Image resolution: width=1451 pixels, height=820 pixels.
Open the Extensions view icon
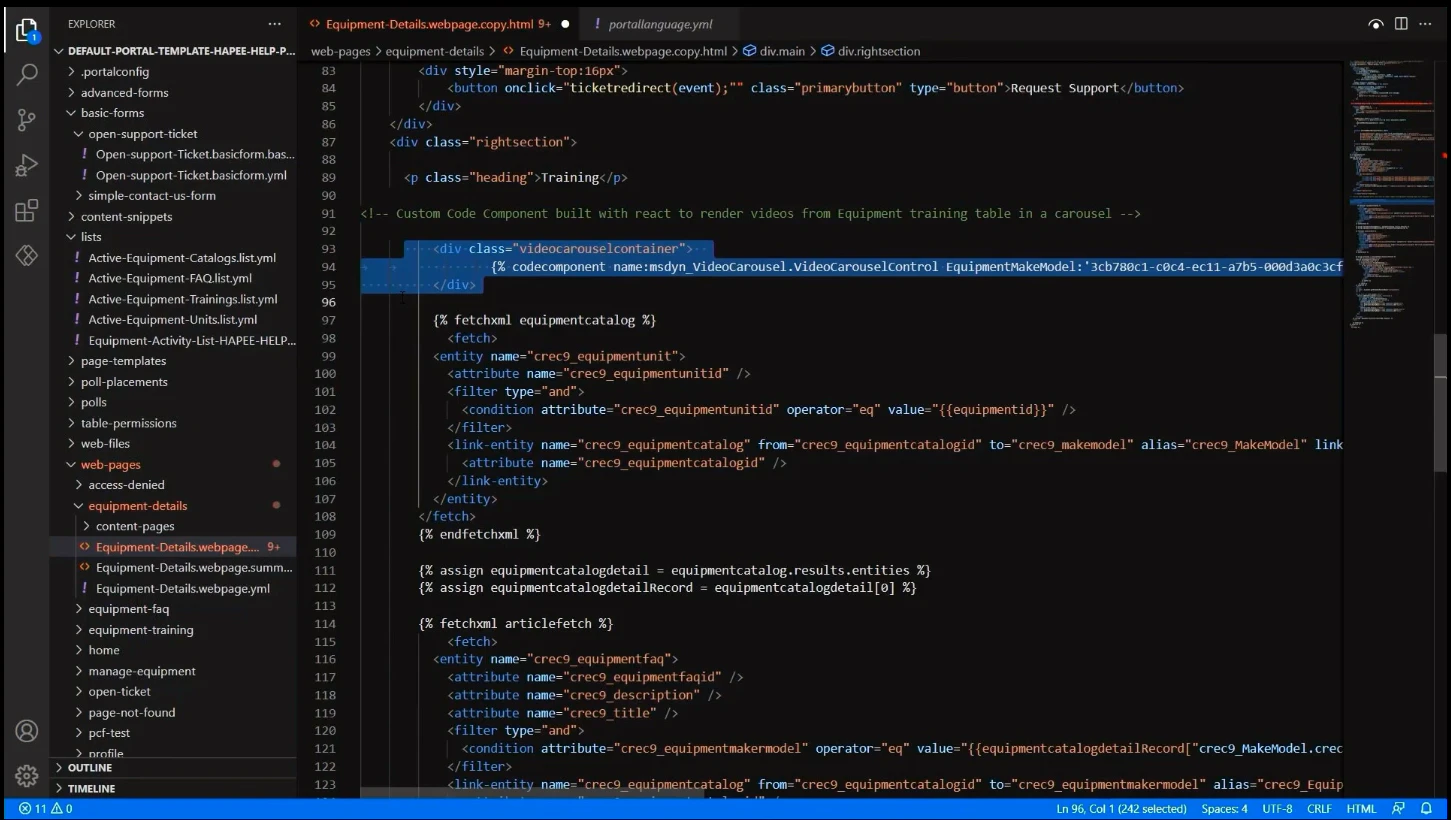pos(27,211)
